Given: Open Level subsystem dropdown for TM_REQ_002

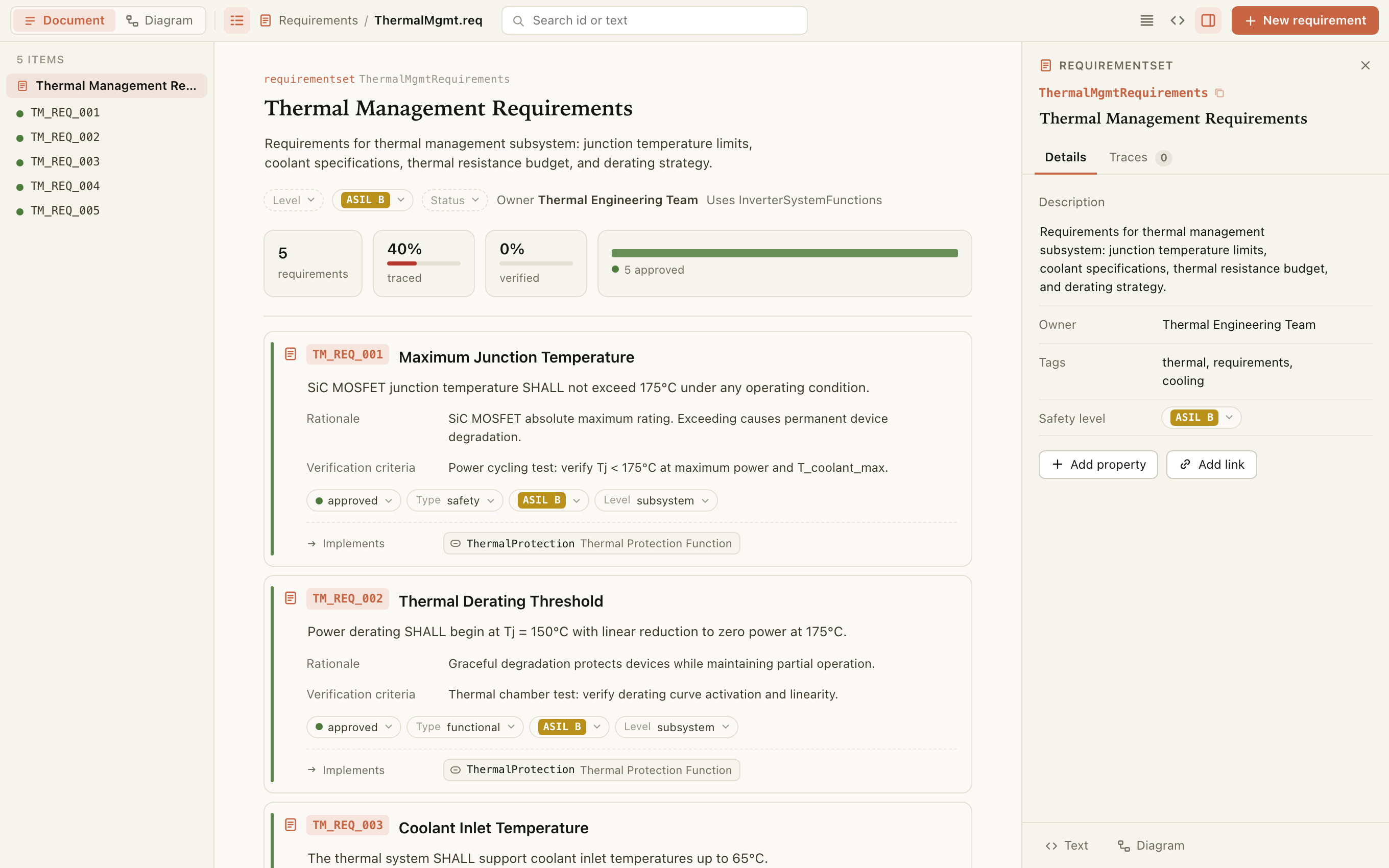Looking at the screenshot, I should click(x=676, y=728).
